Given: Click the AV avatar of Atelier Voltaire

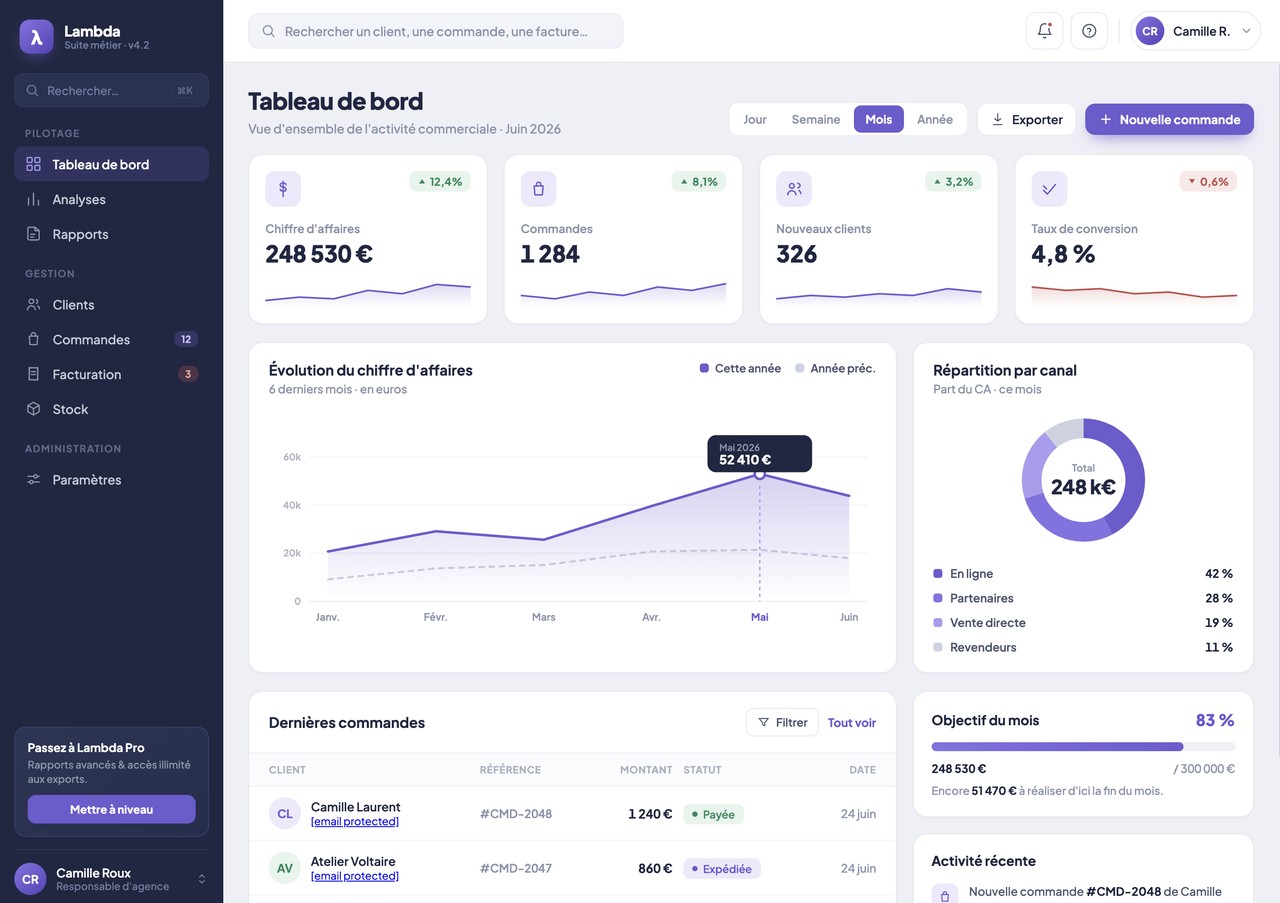Looking at the screenshot, I should [x=285, y=868].
